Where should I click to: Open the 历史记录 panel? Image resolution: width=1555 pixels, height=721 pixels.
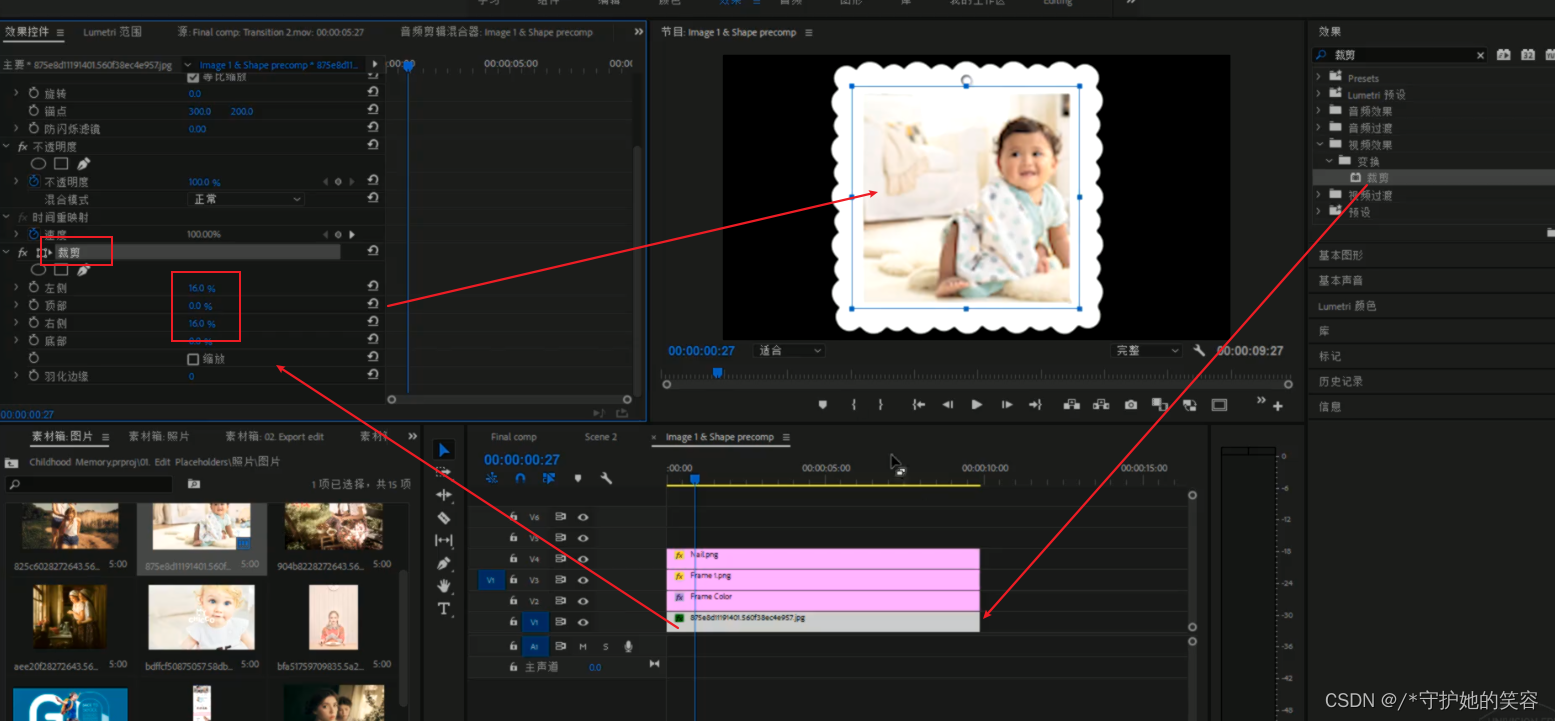(1340, 381)
